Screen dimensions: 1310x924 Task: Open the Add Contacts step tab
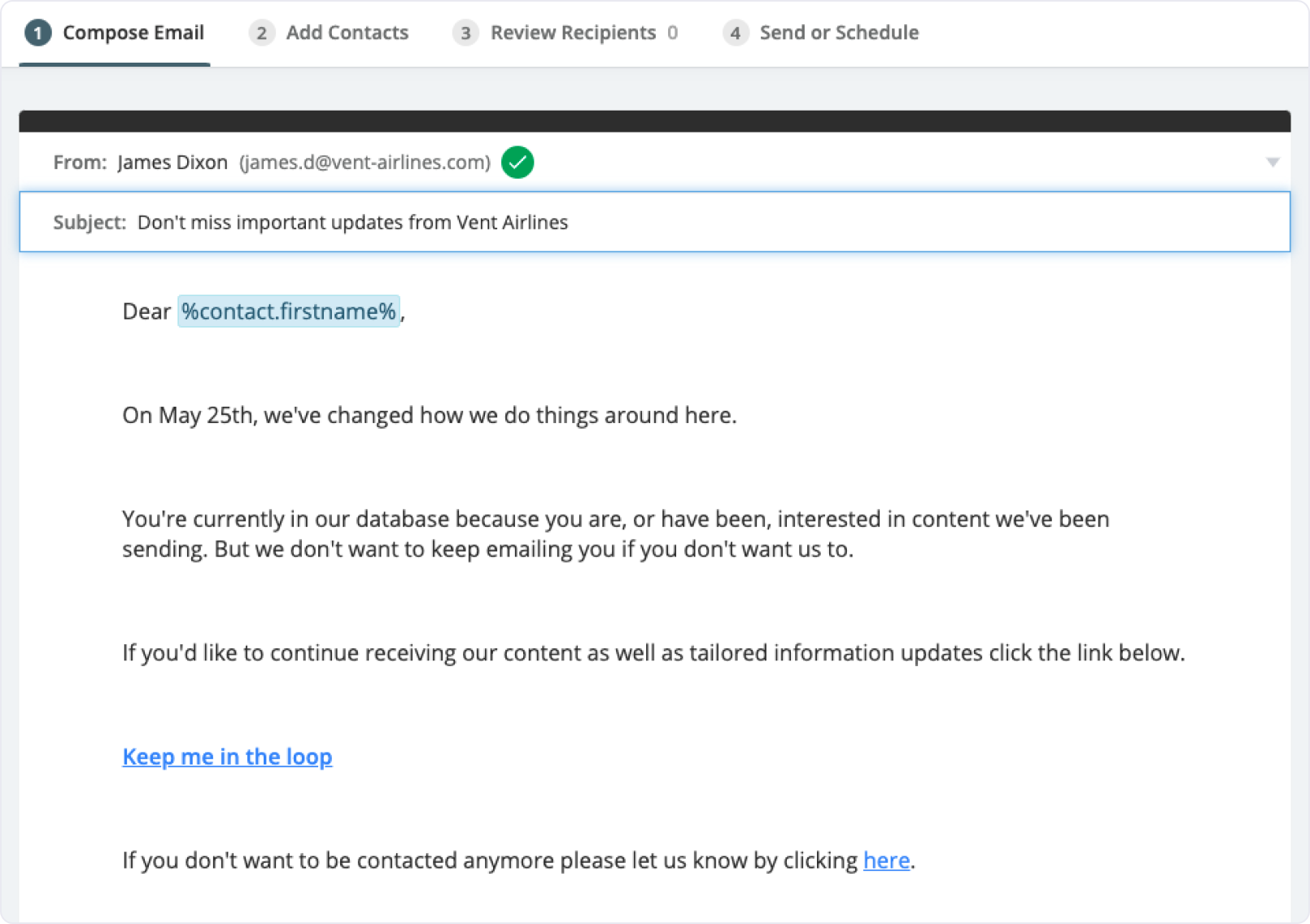tap(329, 33)
